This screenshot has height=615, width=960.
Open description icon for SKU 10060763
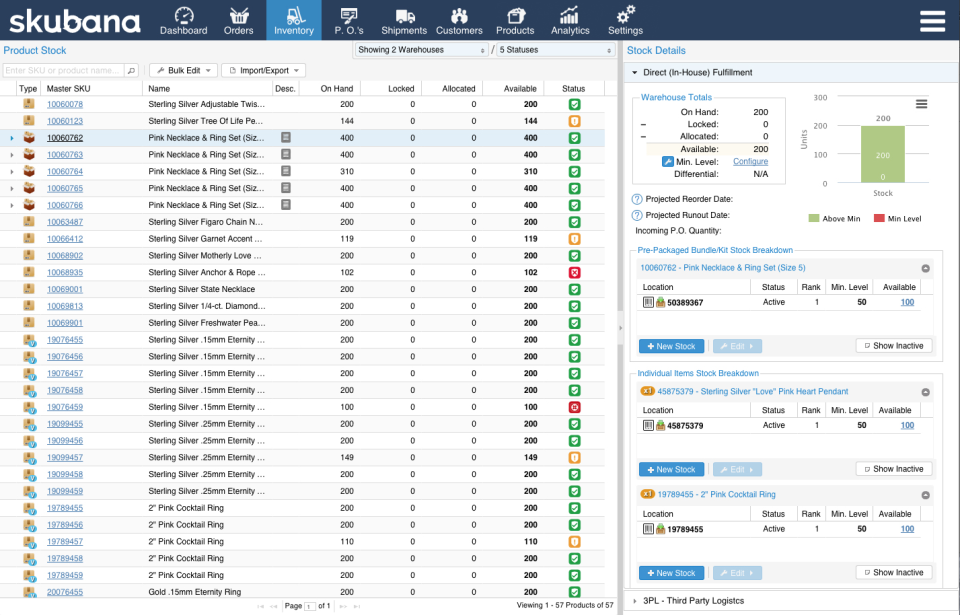click(285, 154)
